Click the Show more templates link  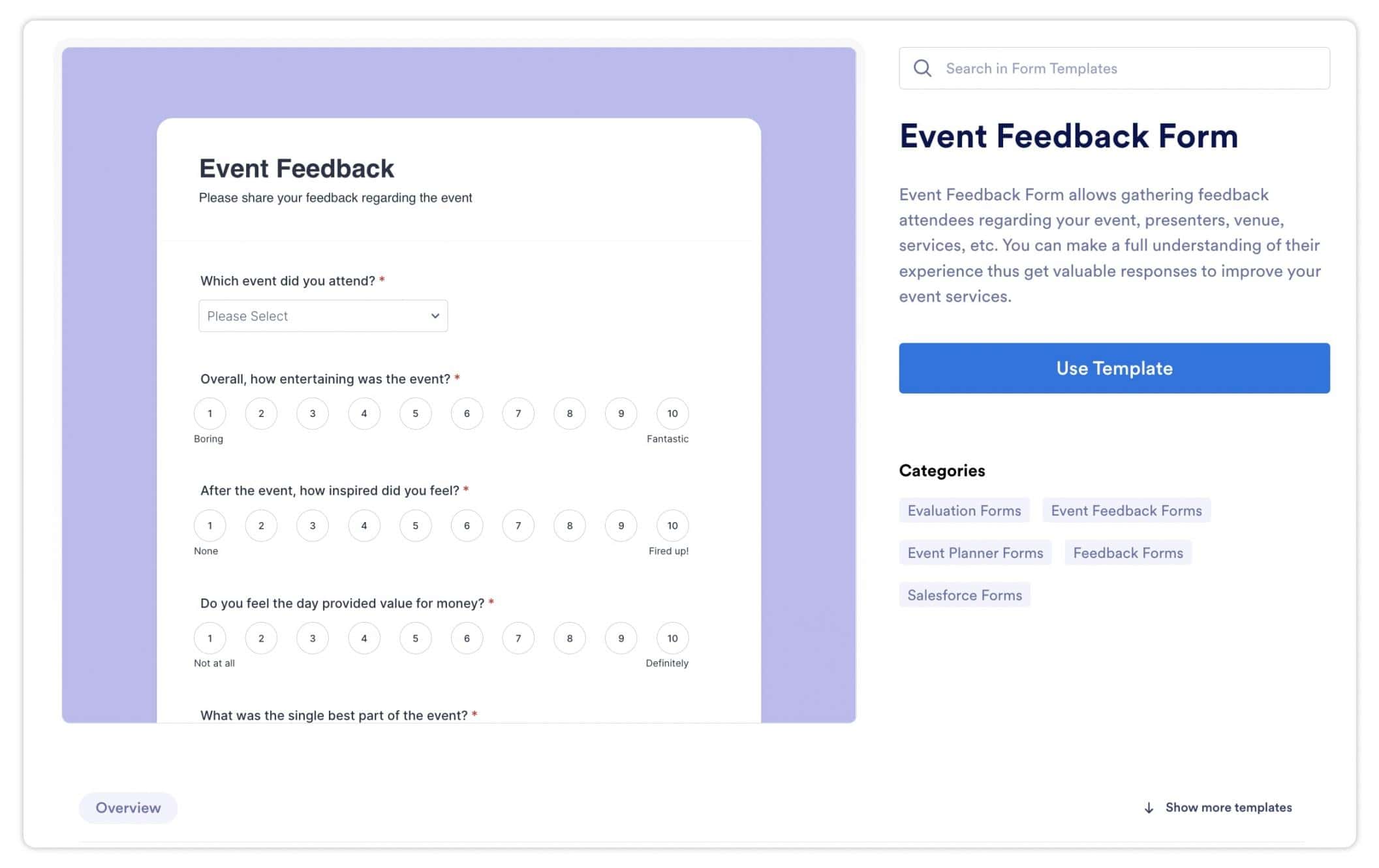point(1228,808)
